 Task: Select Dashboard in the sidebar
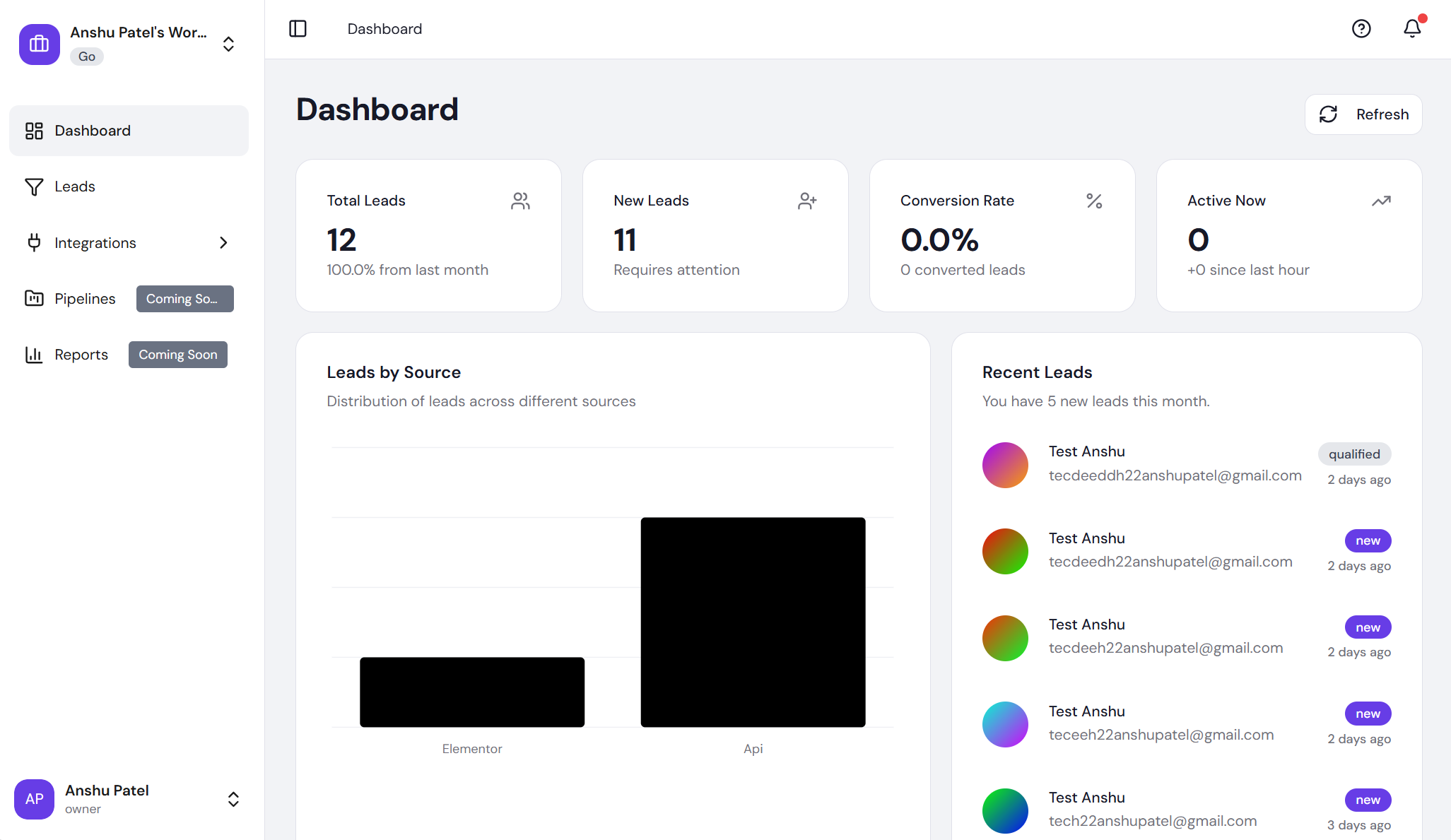click(92, 131)
